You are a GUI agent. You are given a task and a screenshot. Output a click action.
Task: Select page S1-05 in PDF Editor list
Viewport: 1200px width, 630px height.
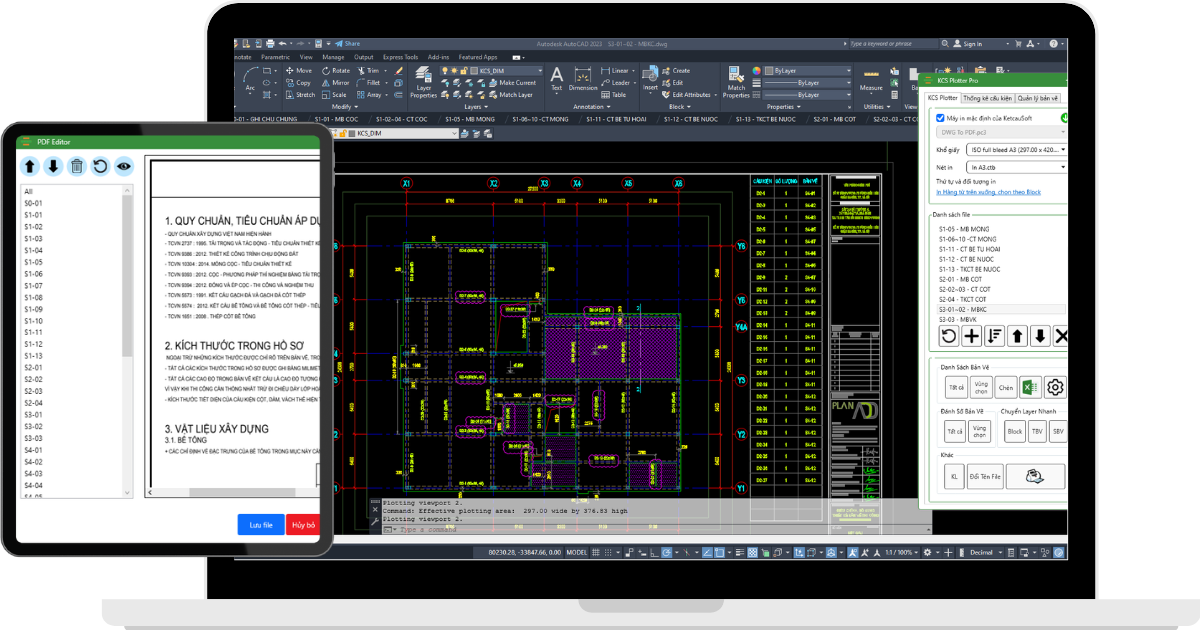coord(33,262)
